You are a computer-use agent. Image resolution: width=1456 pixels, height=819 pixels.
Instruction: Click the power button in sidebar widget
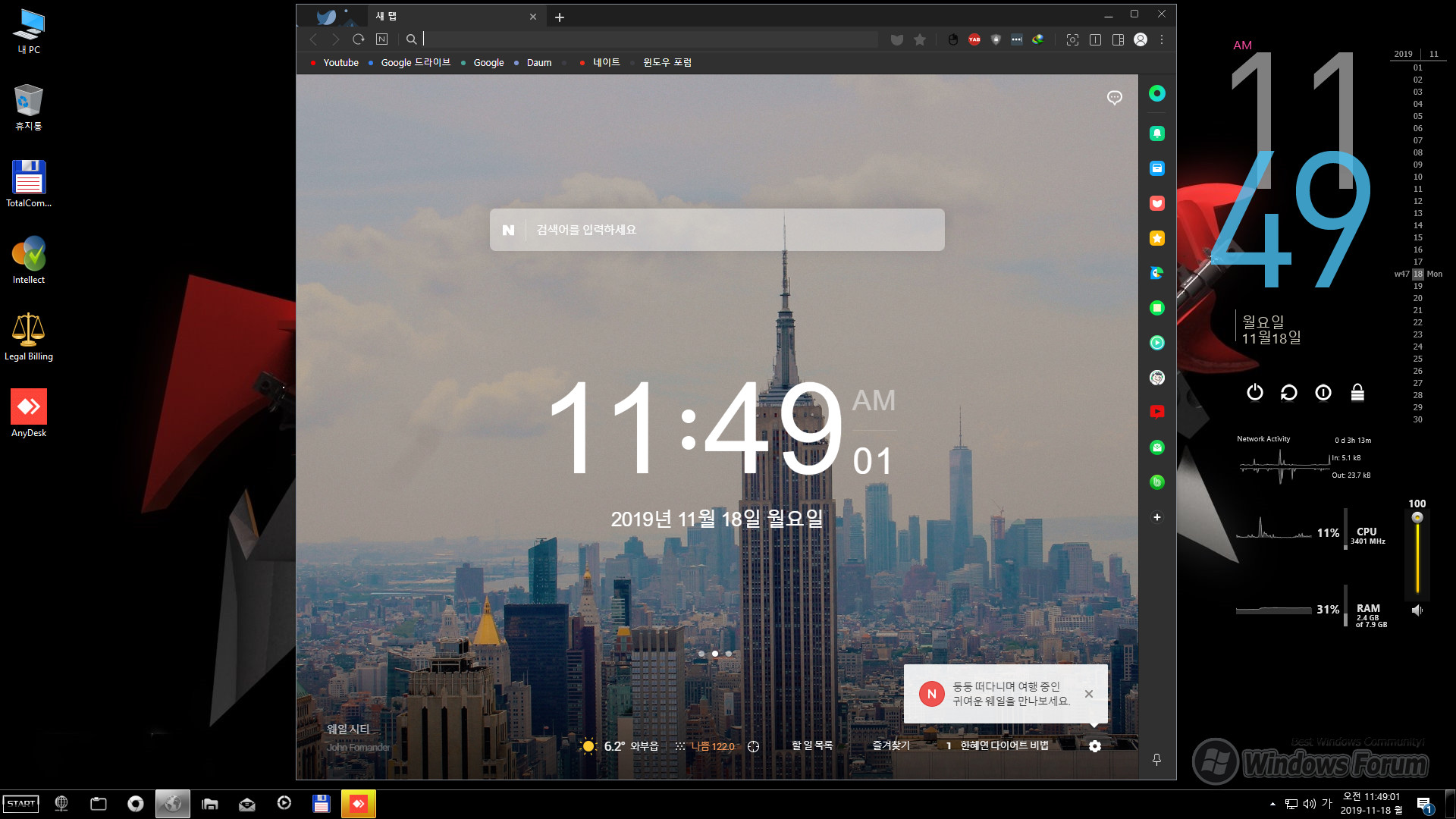coord(1254,393)
